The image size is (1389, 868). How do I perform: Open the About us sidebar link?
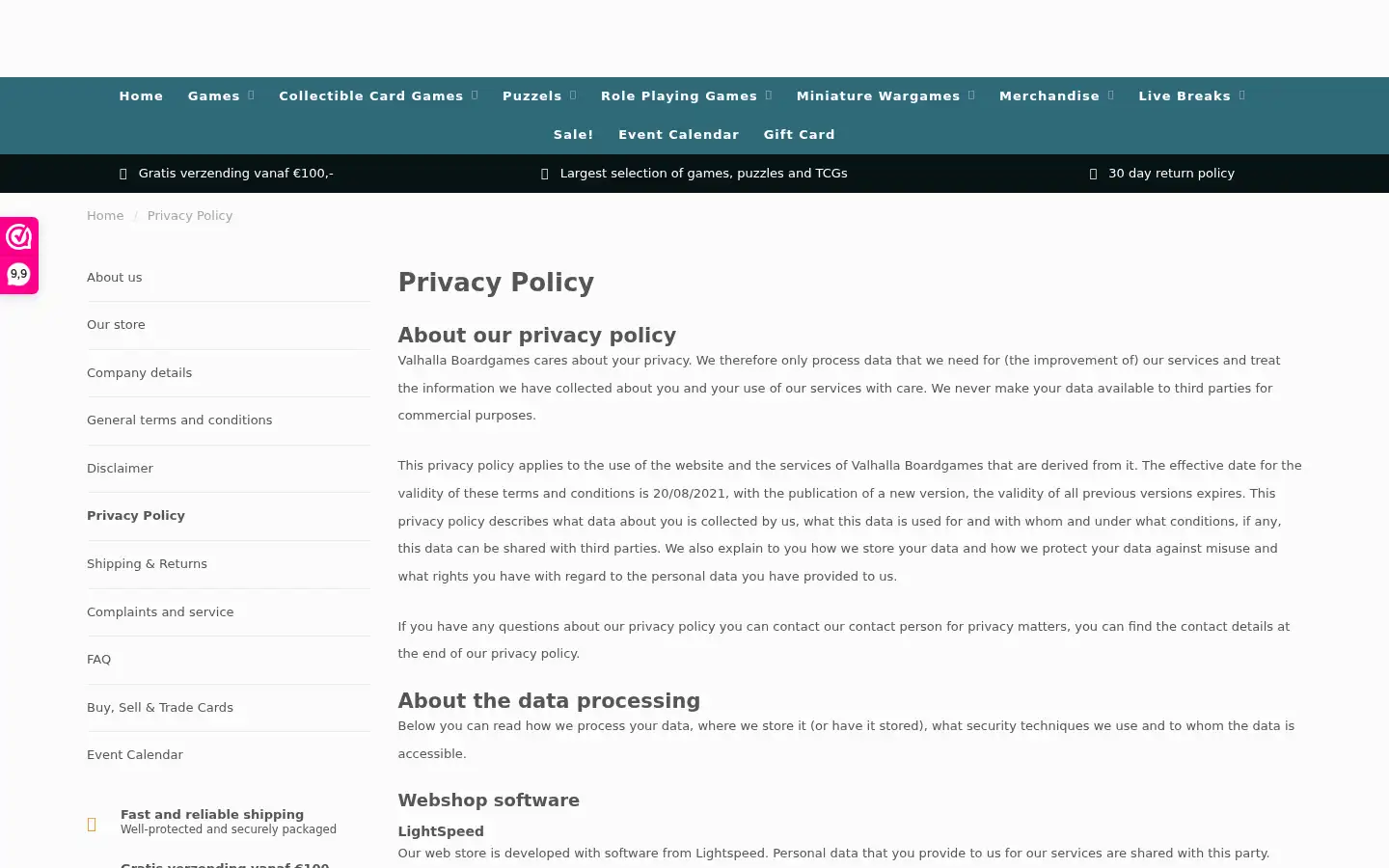coord(114,277)
